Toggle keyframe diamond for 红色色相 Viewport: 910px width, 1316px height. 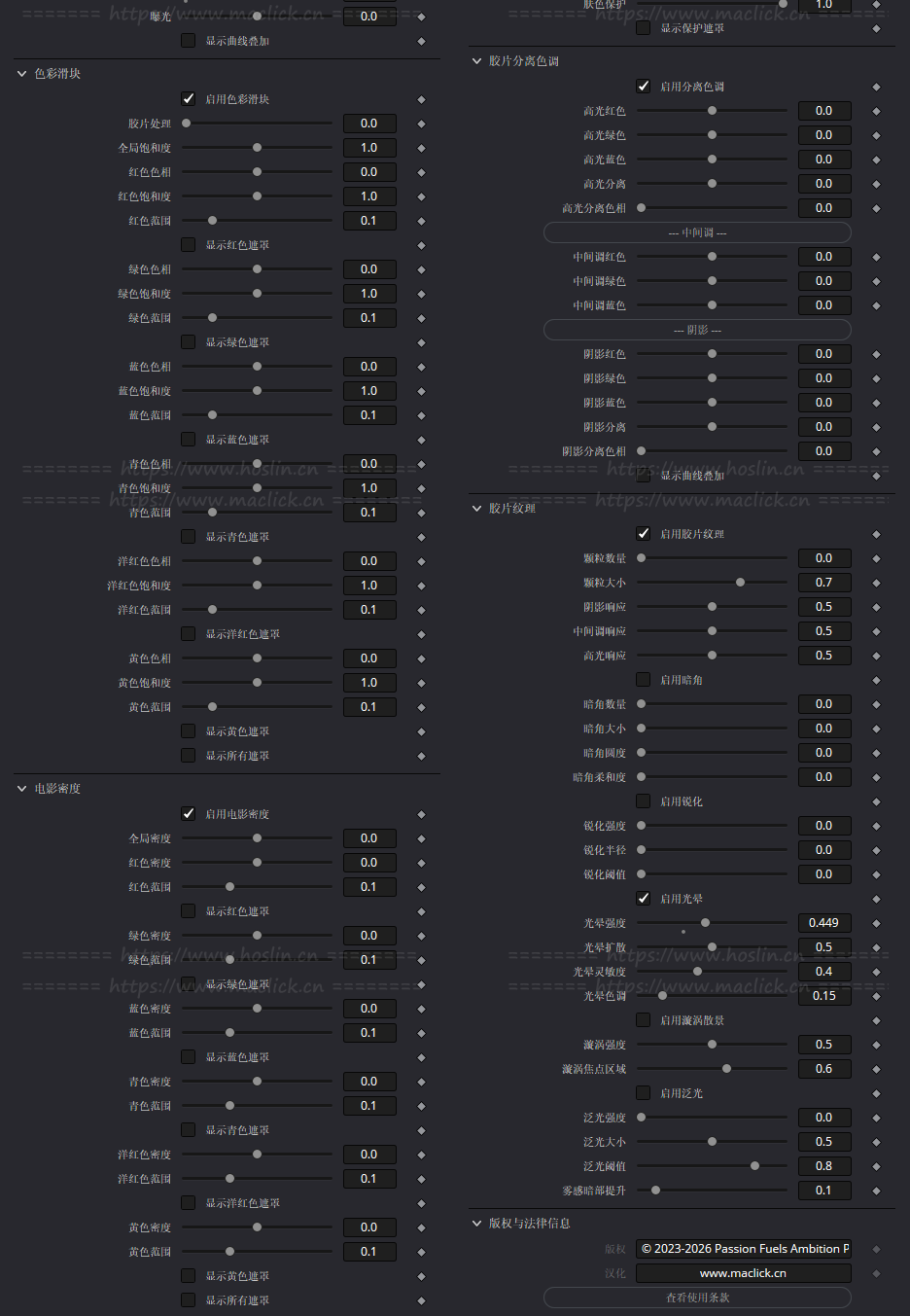(421, 172)
